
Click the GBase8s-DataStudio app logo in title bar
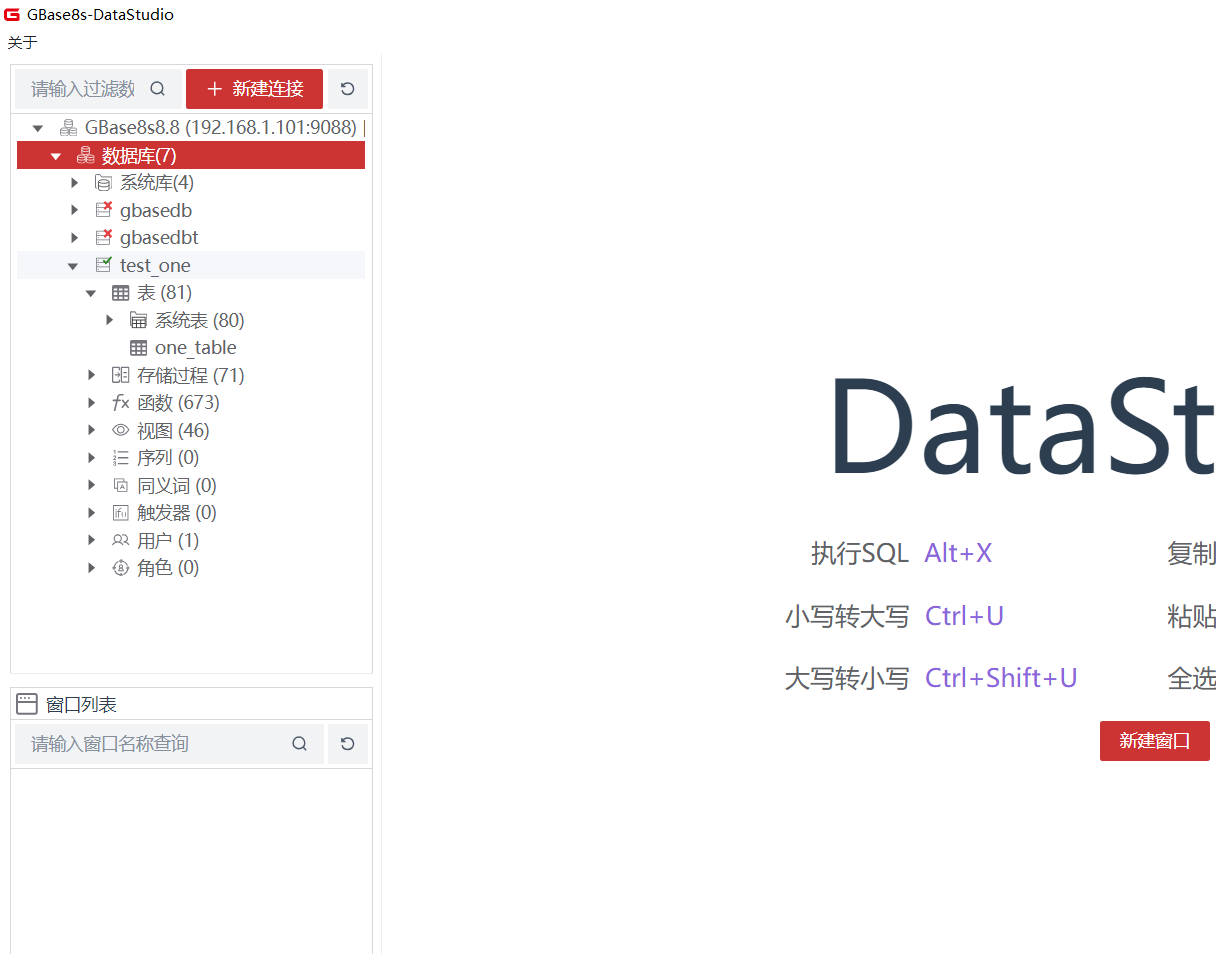point(12,15)
